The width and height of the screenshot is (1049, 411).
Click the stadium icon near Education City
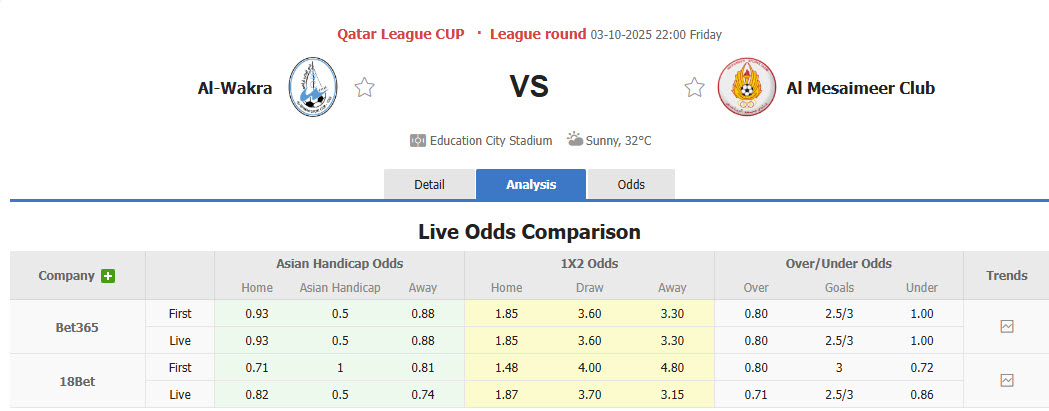point(418,141)
